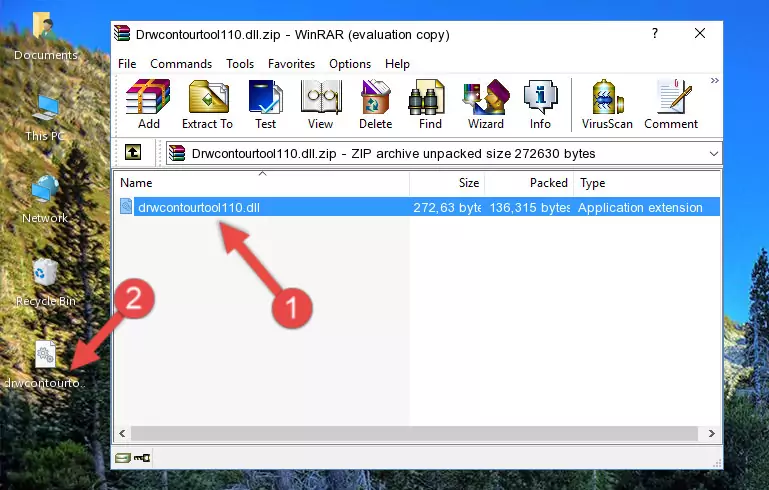Open the Options menu
Viewport: 769px width, 490px height.
coord(350,64)
